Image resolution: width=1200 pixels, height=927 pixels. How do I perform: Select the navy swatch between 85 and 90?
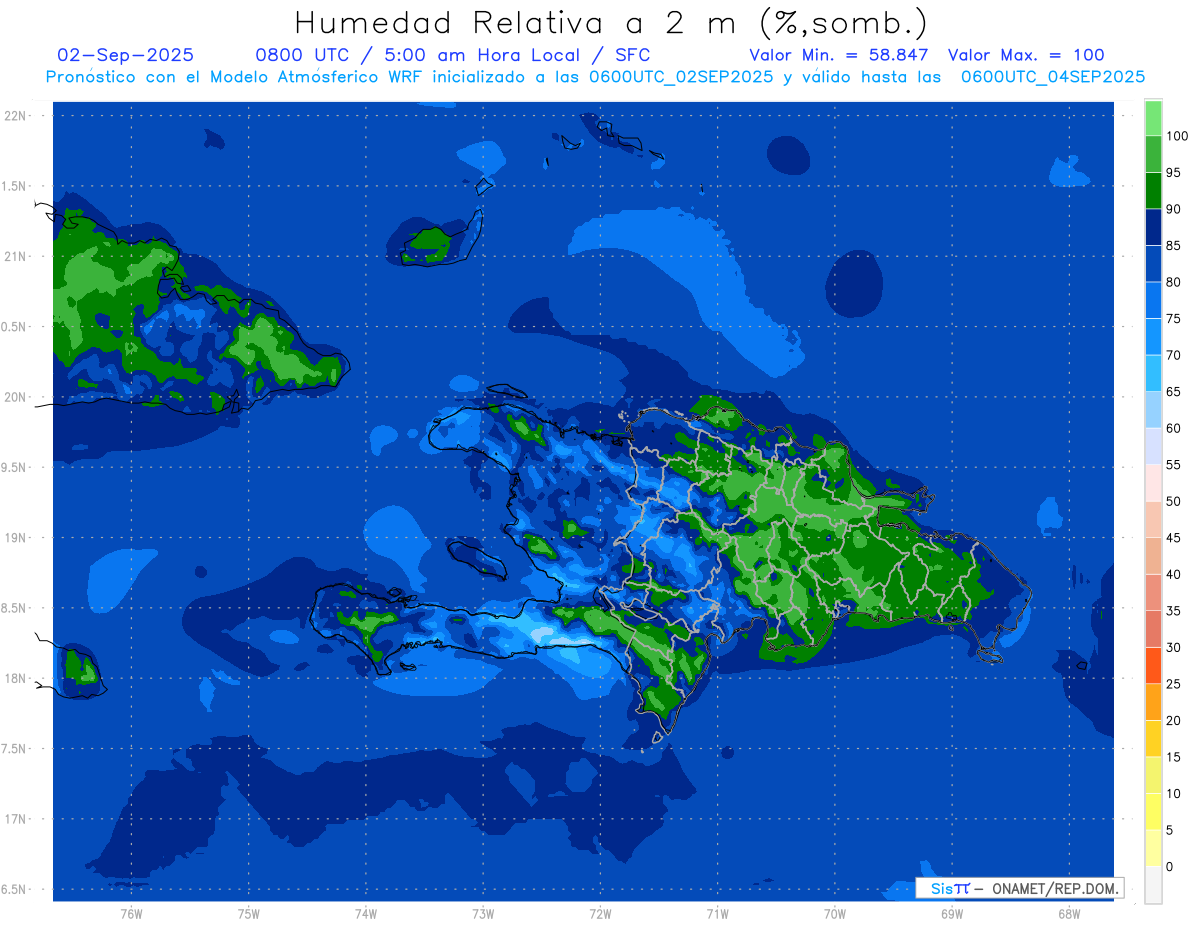pyautogui.click(x=1153, y=227)
